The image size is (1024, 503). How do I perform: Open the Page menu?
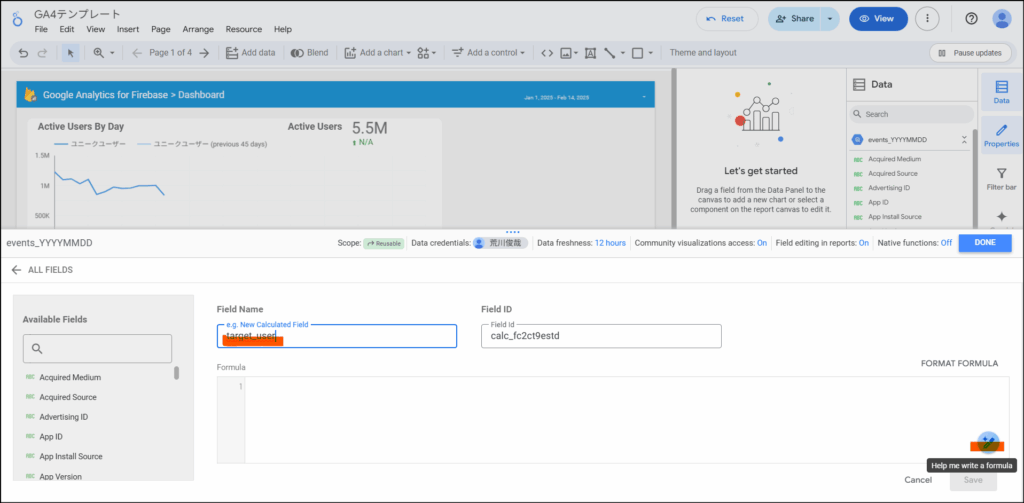coord(161,29)
